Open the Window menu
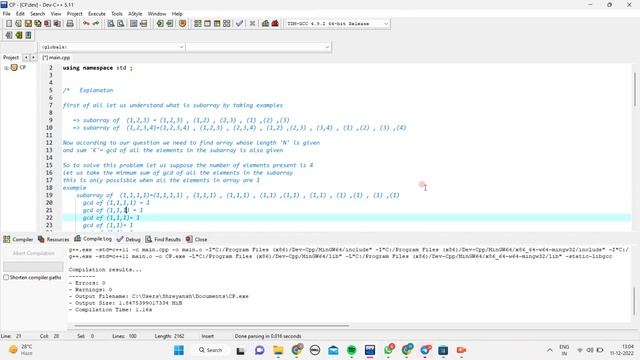 pos(157,14)
